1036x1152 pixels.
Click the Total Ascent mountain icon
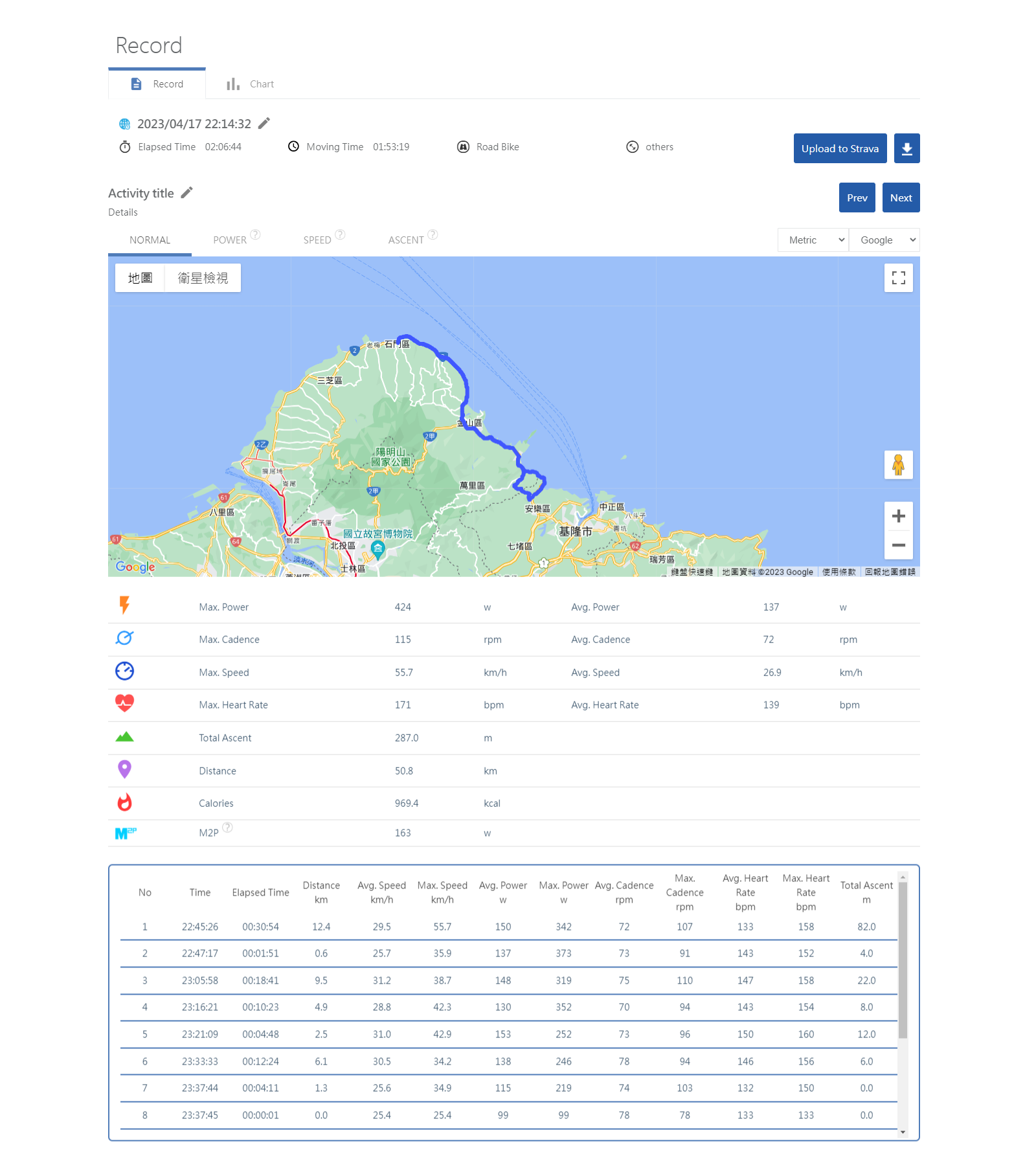(125, 737)
